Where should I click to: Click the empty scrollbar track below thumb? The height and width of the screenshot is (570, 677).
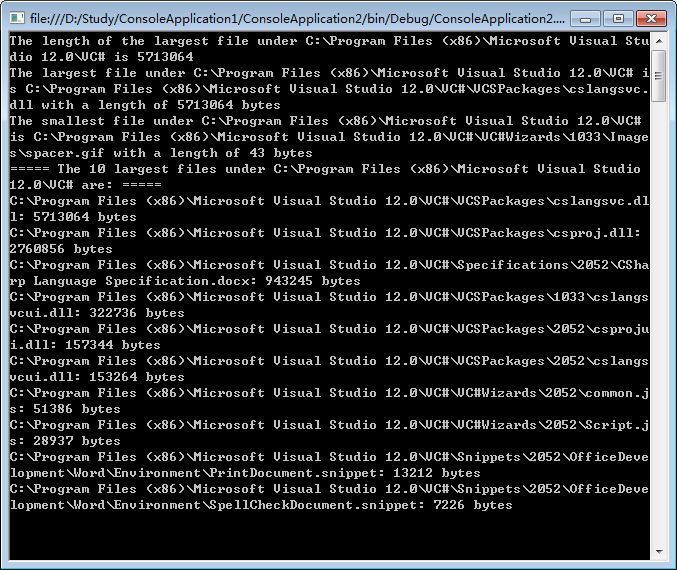click(659, 323)
